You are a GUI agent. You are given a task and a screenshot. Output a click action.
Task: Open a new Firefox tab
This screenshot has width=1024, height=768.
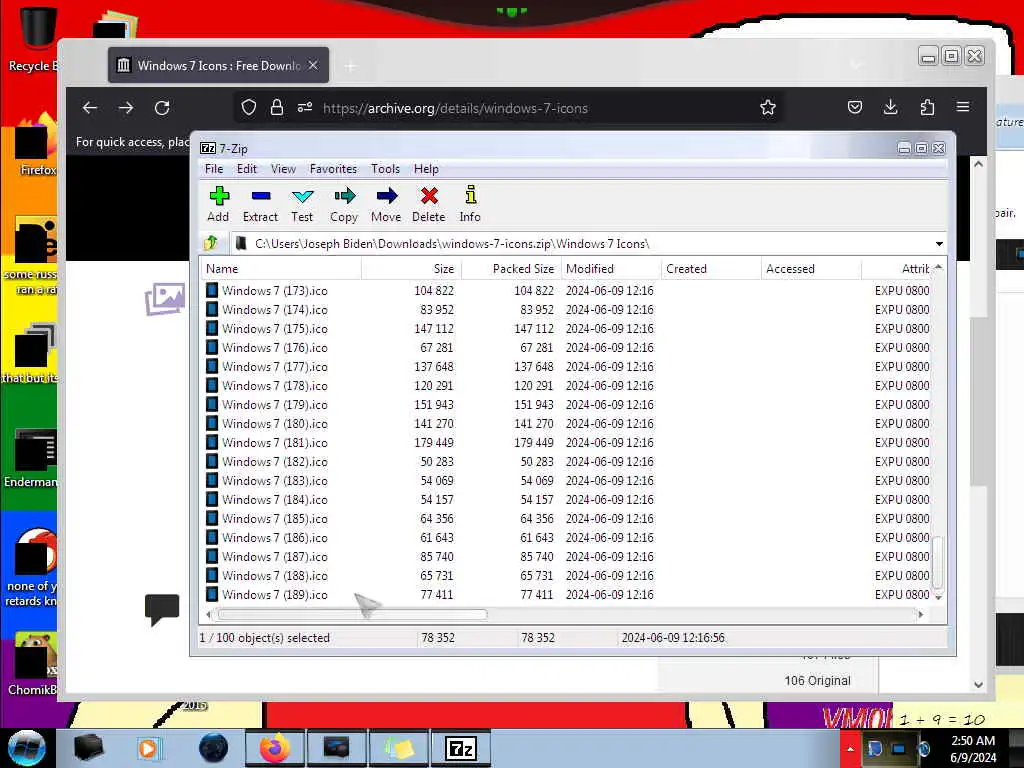(350, 66)
